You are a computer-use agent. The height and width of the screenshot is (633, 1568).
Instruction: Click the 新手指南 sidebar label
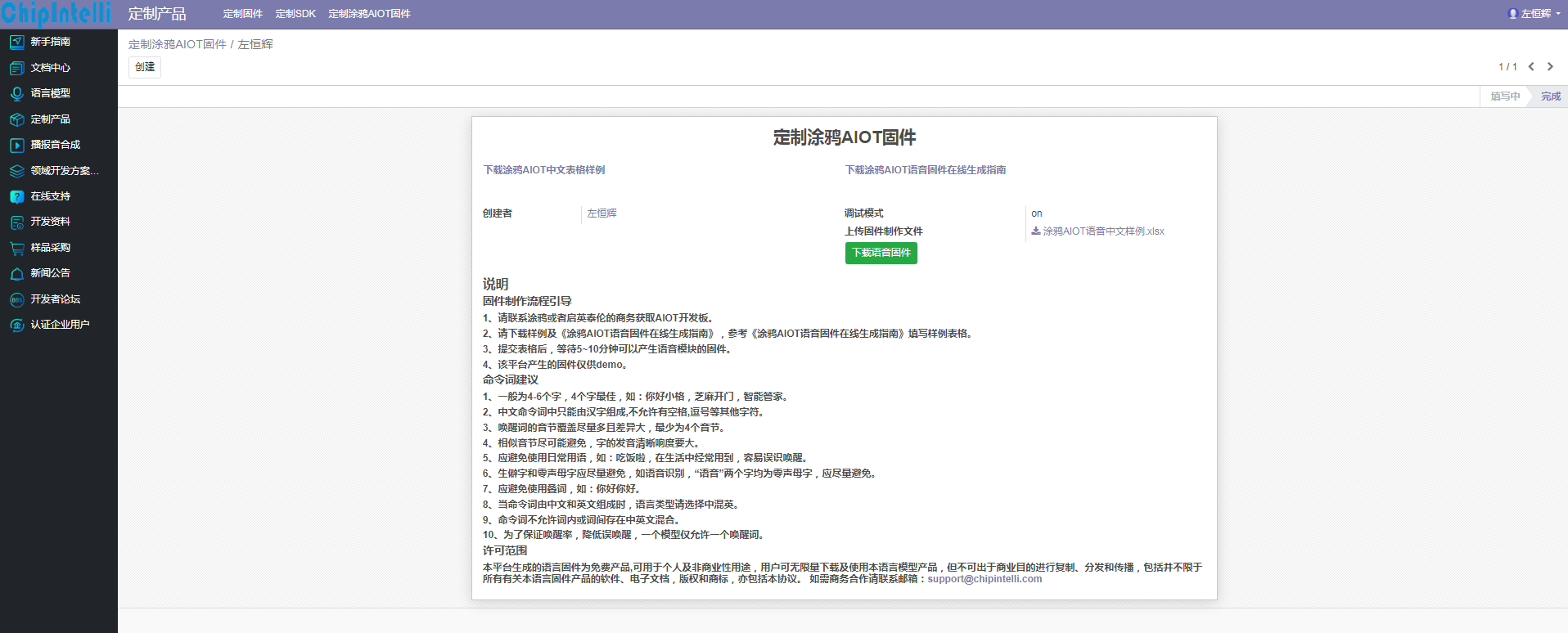(51, 42)
